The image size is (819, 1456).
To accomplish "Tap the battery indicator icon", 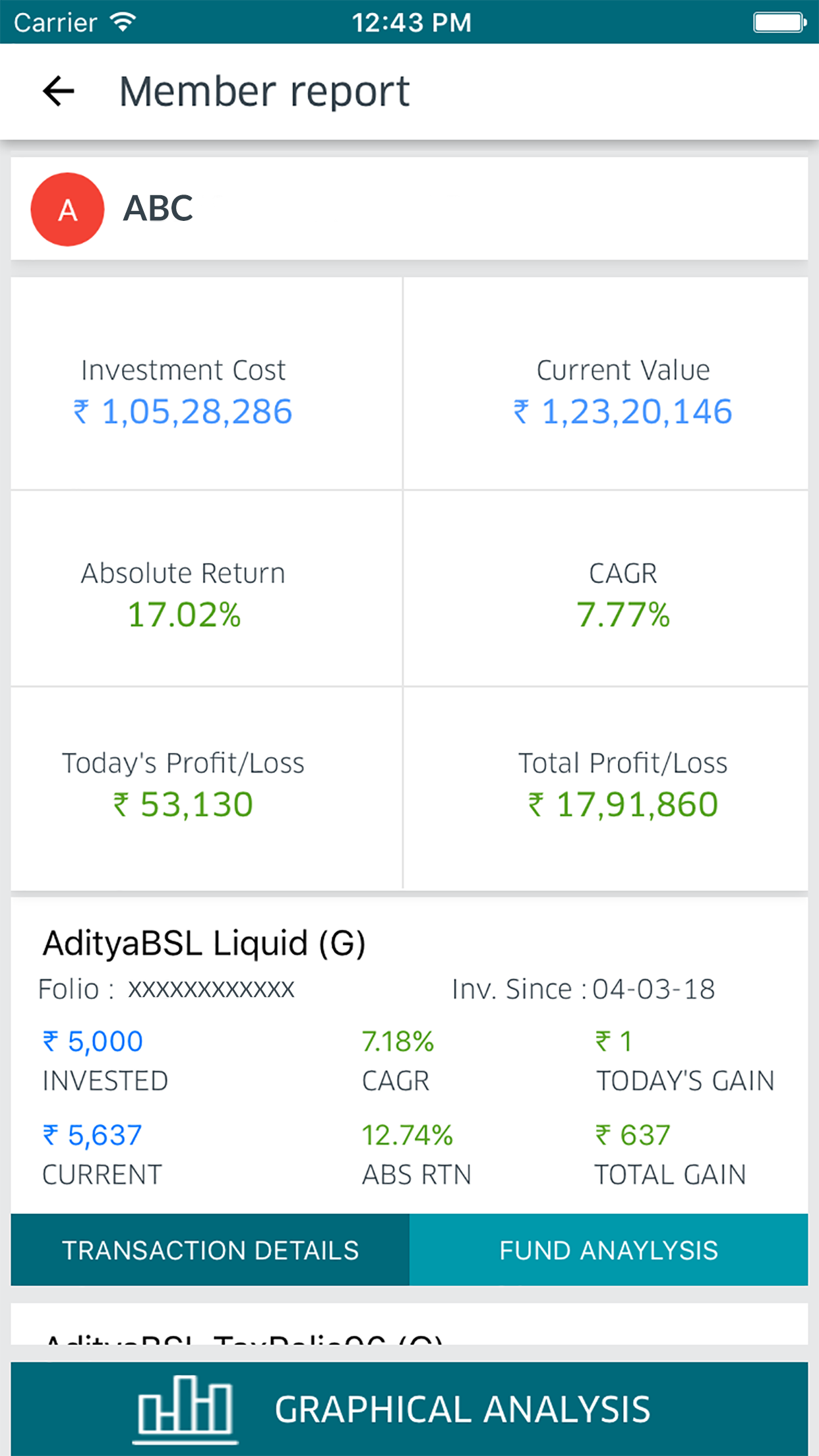I will point(779,22).
